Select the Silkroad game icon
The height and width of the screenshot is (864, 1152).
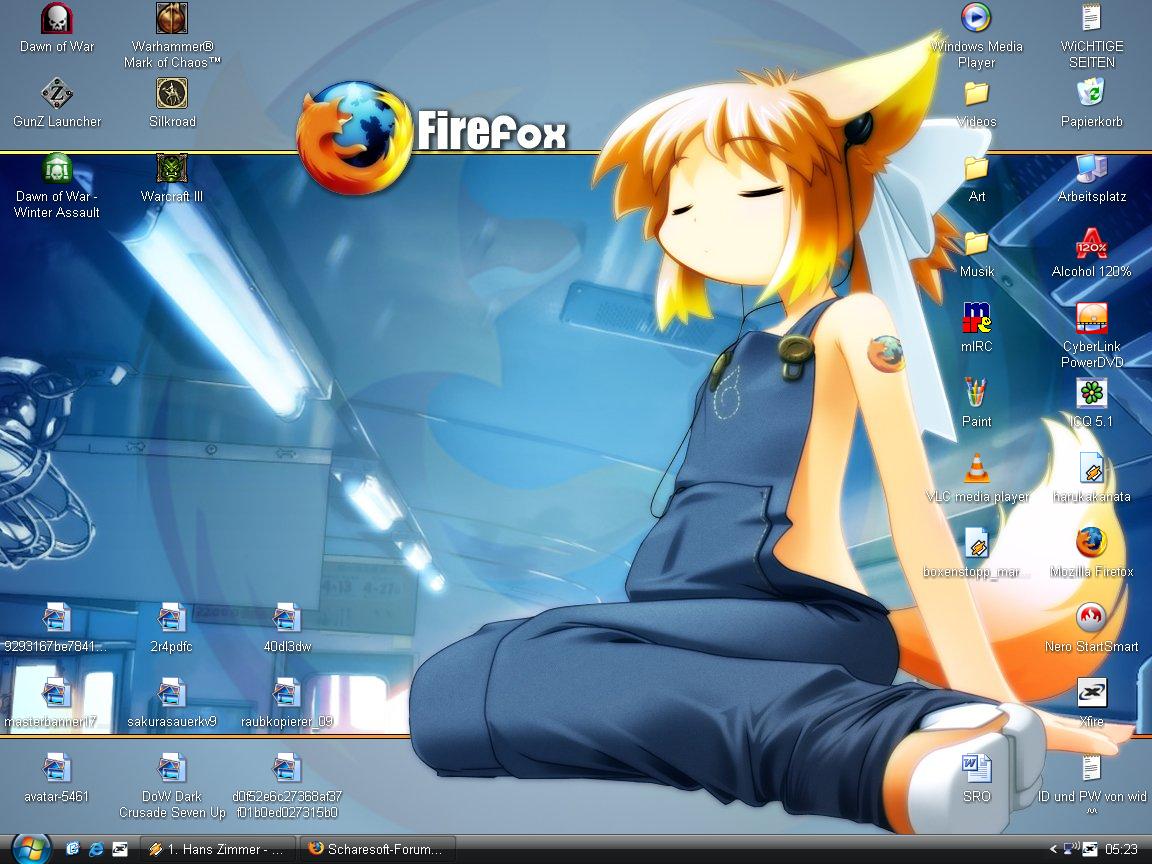pyautogui.click(x=172, y=95)
